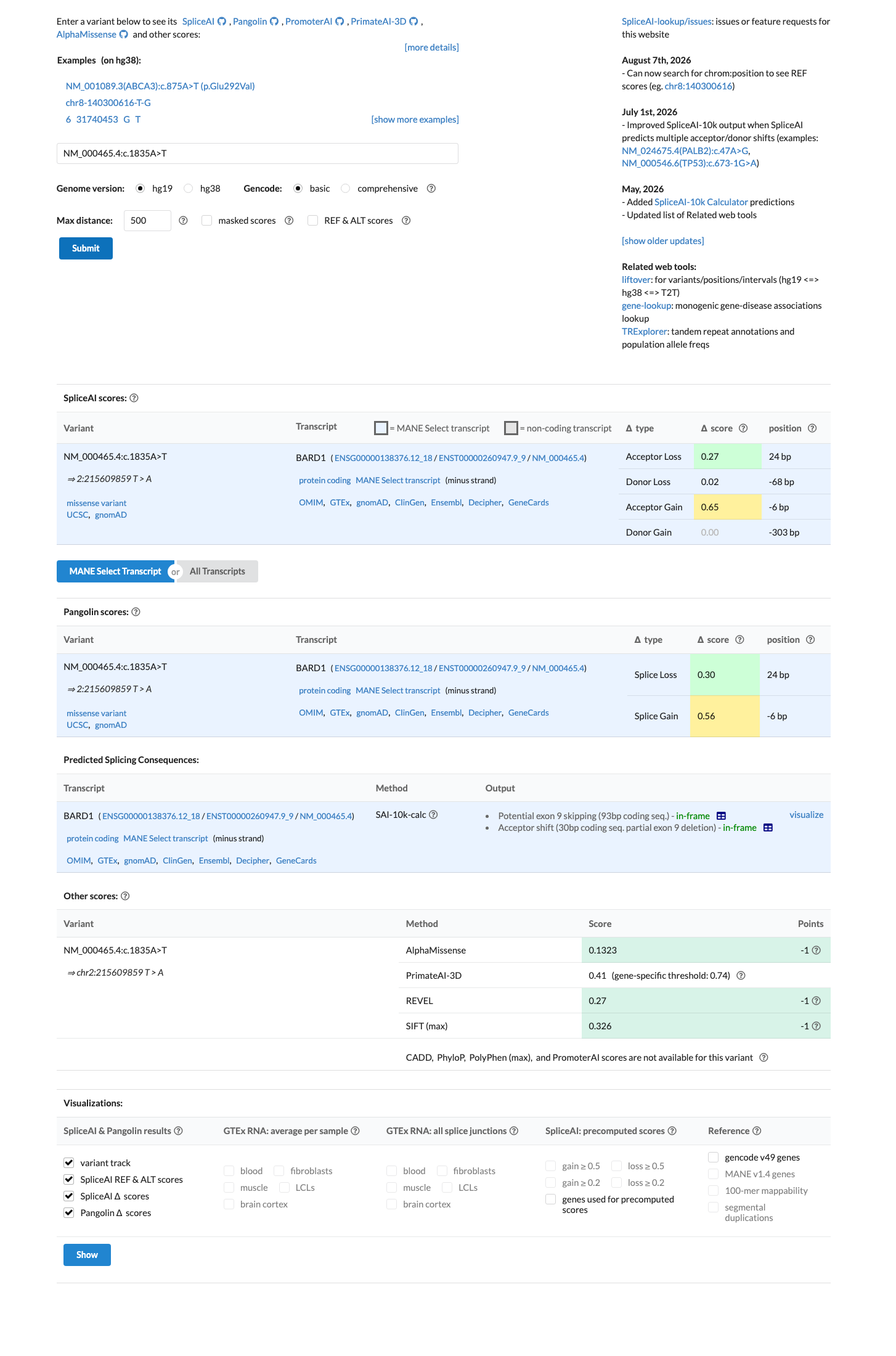
Task: Click help icon beside SpliceAI precomputed scores
Action: click(672, 1131)
